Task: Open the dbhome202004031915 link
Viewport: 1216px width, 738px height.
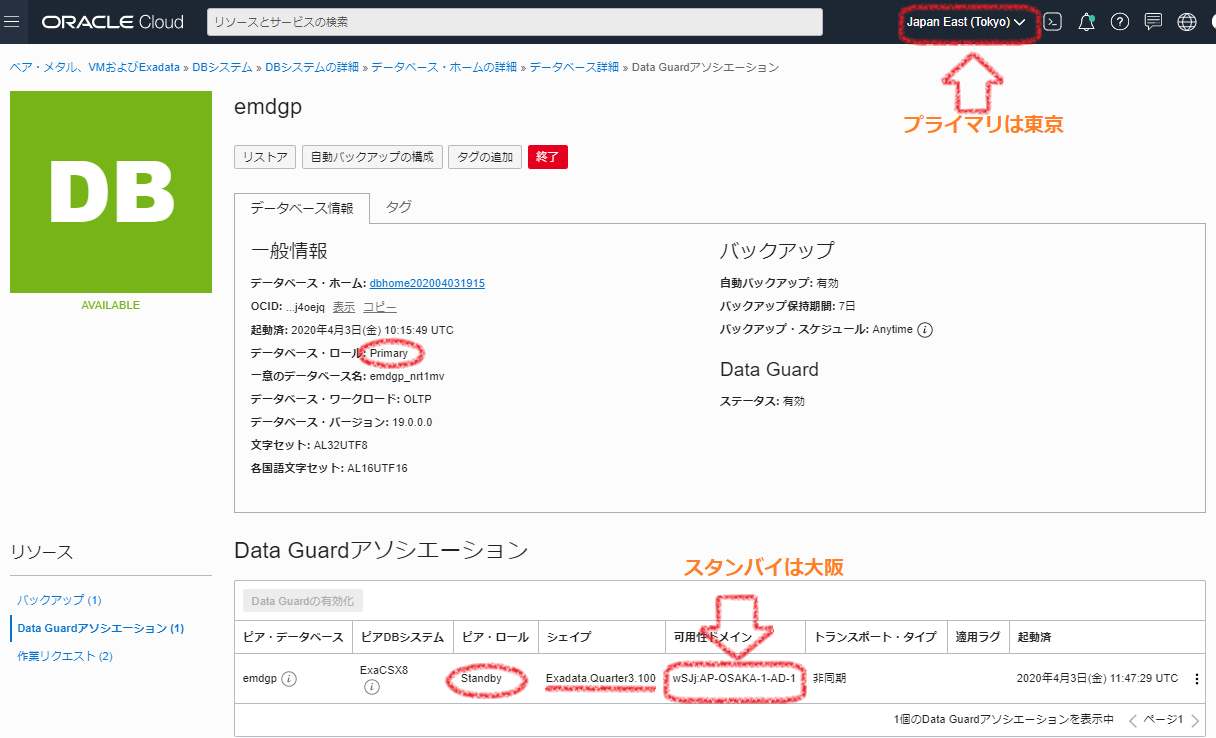Action: coord(427,283)
